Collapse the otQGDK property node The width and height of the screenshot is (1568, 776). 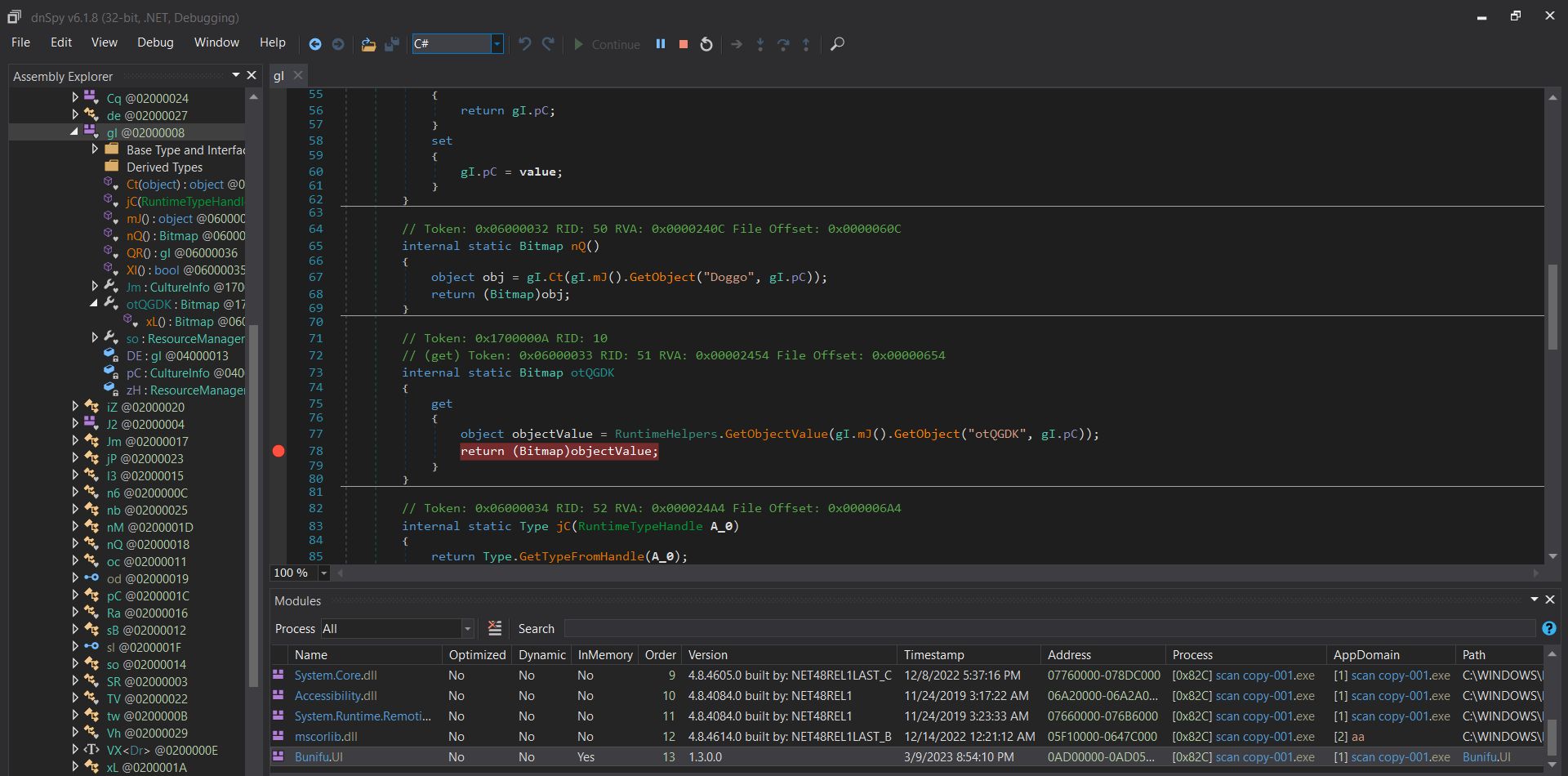pyautogui.click(x=94, y=304)
